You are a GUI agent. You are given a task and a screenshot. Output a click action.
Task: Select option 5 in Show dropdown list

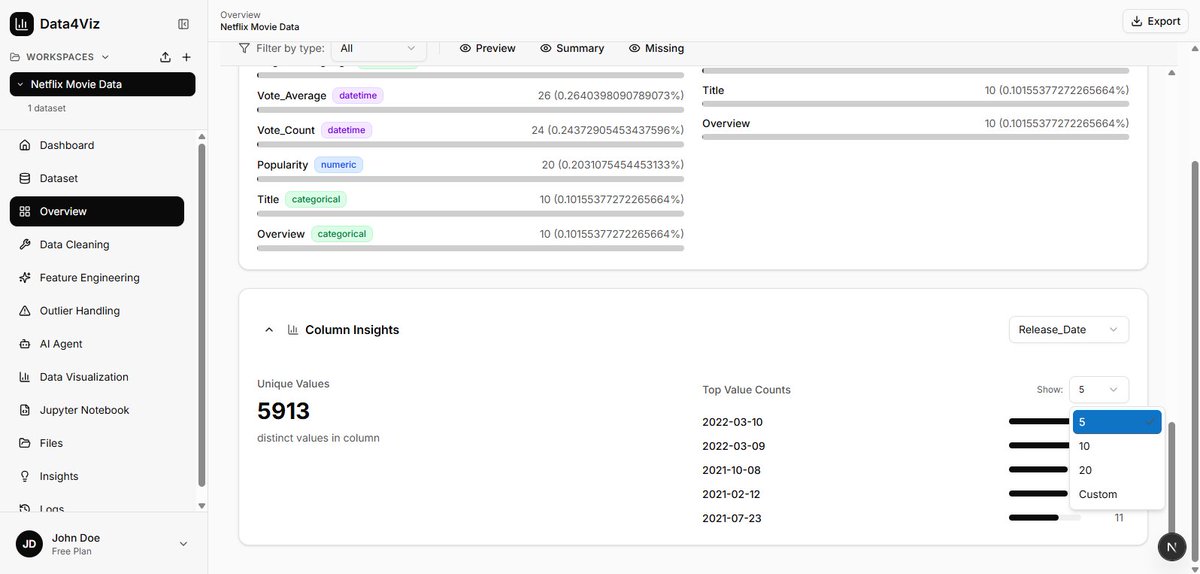tap(1117, 422)
